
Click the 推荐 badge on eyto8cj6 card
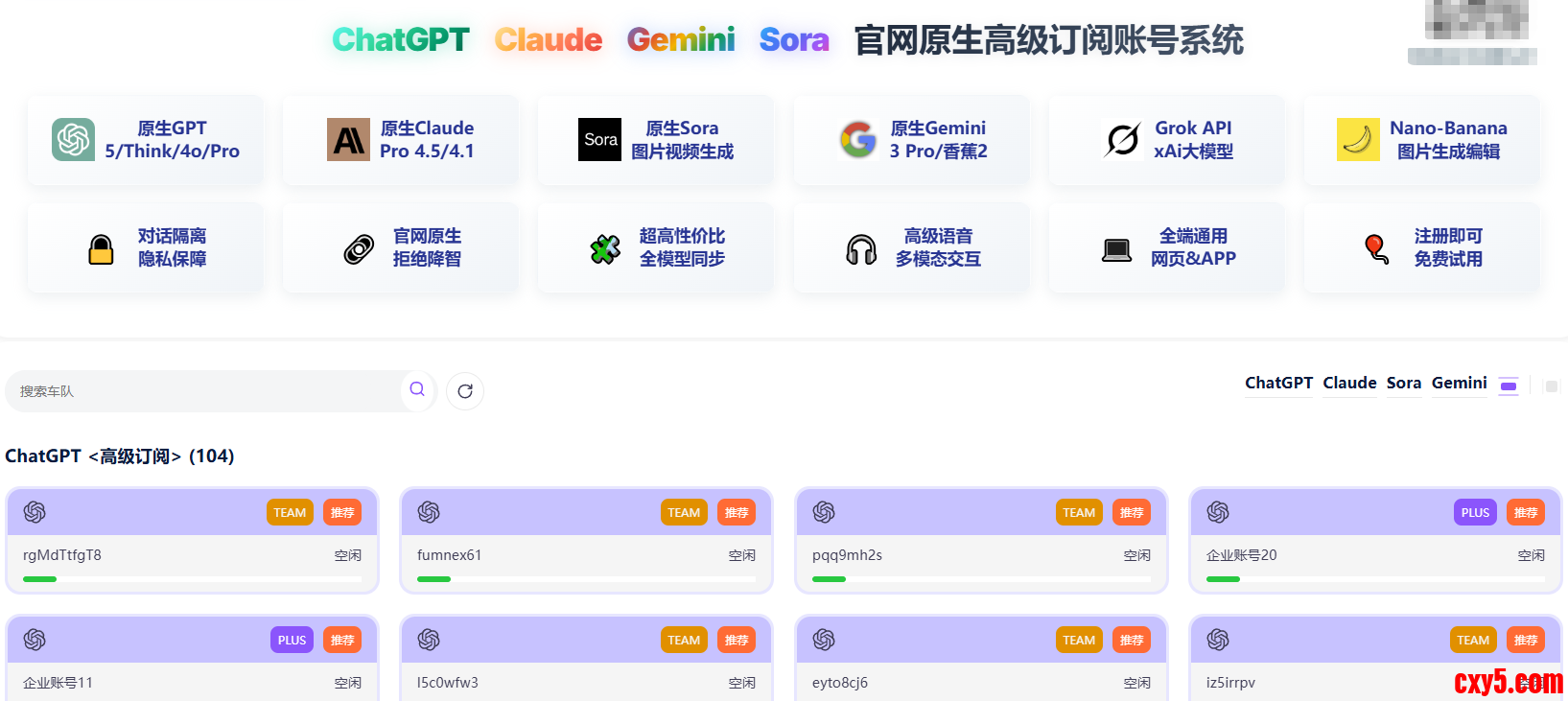(1132, 640)
